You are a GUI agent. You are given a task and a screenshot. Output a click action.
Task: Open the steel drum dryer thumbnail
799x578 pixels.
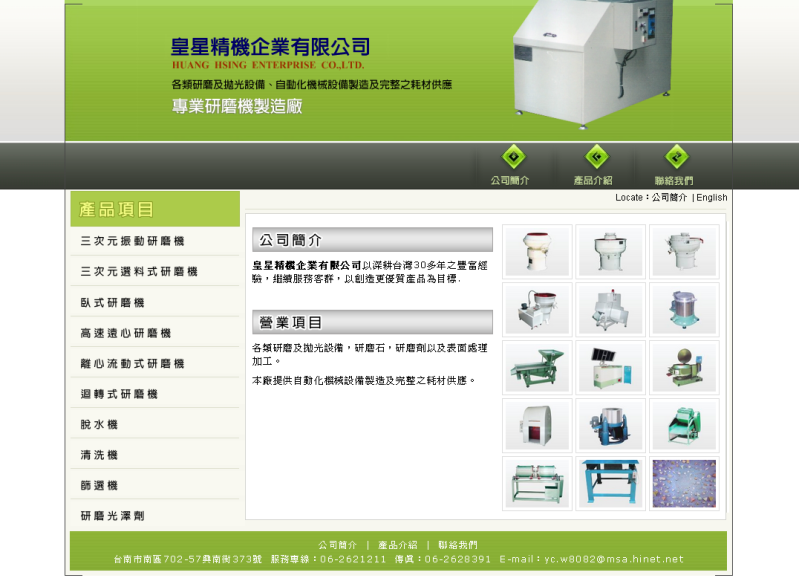(684, 309)
